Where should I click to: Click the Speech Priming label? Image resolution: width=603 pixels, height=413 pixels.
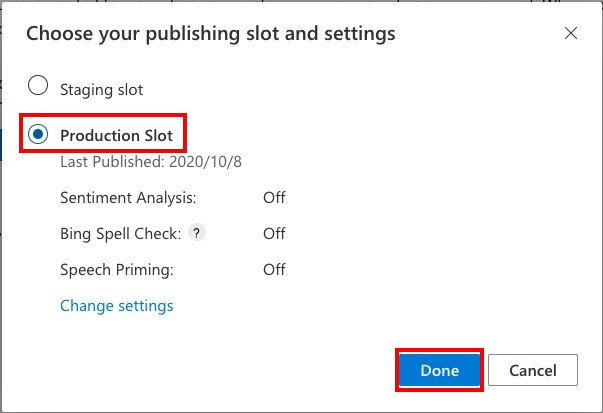[x=116, y=269]
